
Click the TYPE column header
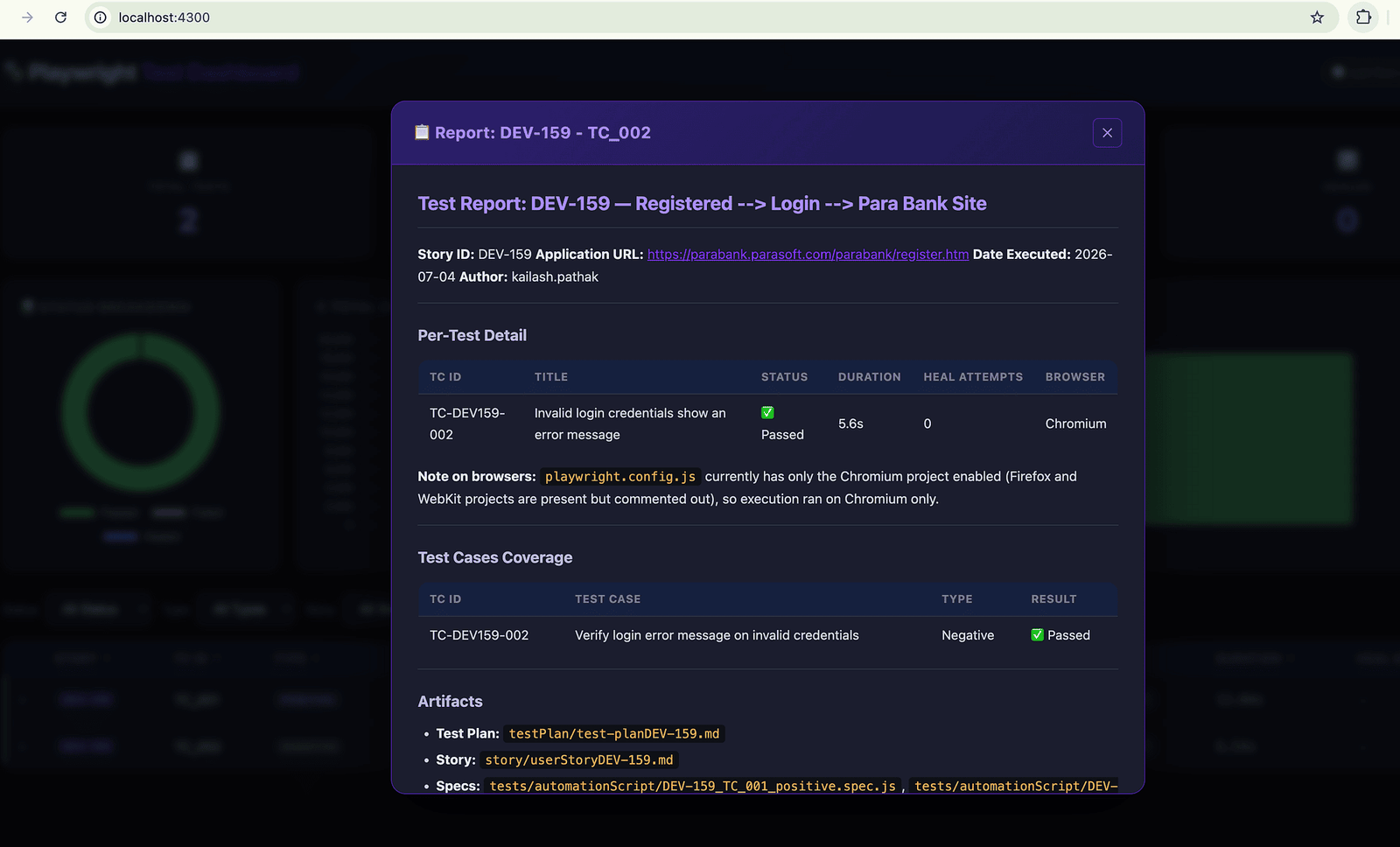956,599
